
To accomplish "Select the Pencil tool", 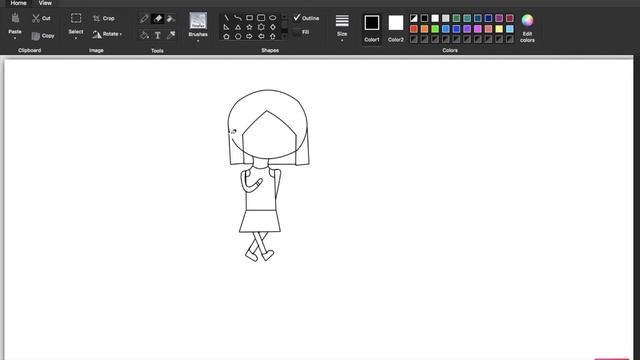I will 144,18.
